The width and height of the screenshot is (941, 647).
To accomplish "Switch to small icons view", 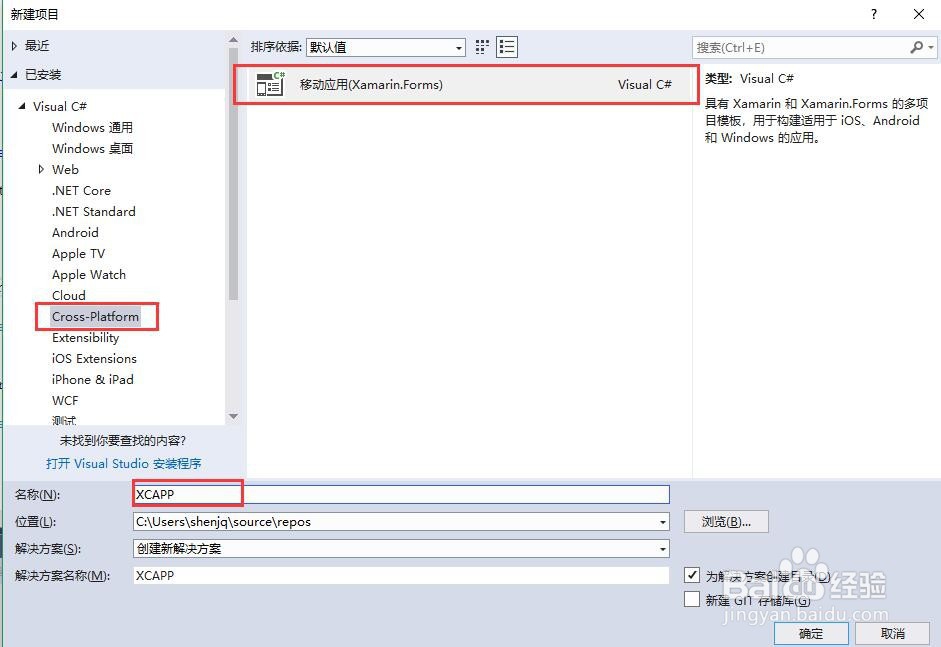I will click(482, 47).
